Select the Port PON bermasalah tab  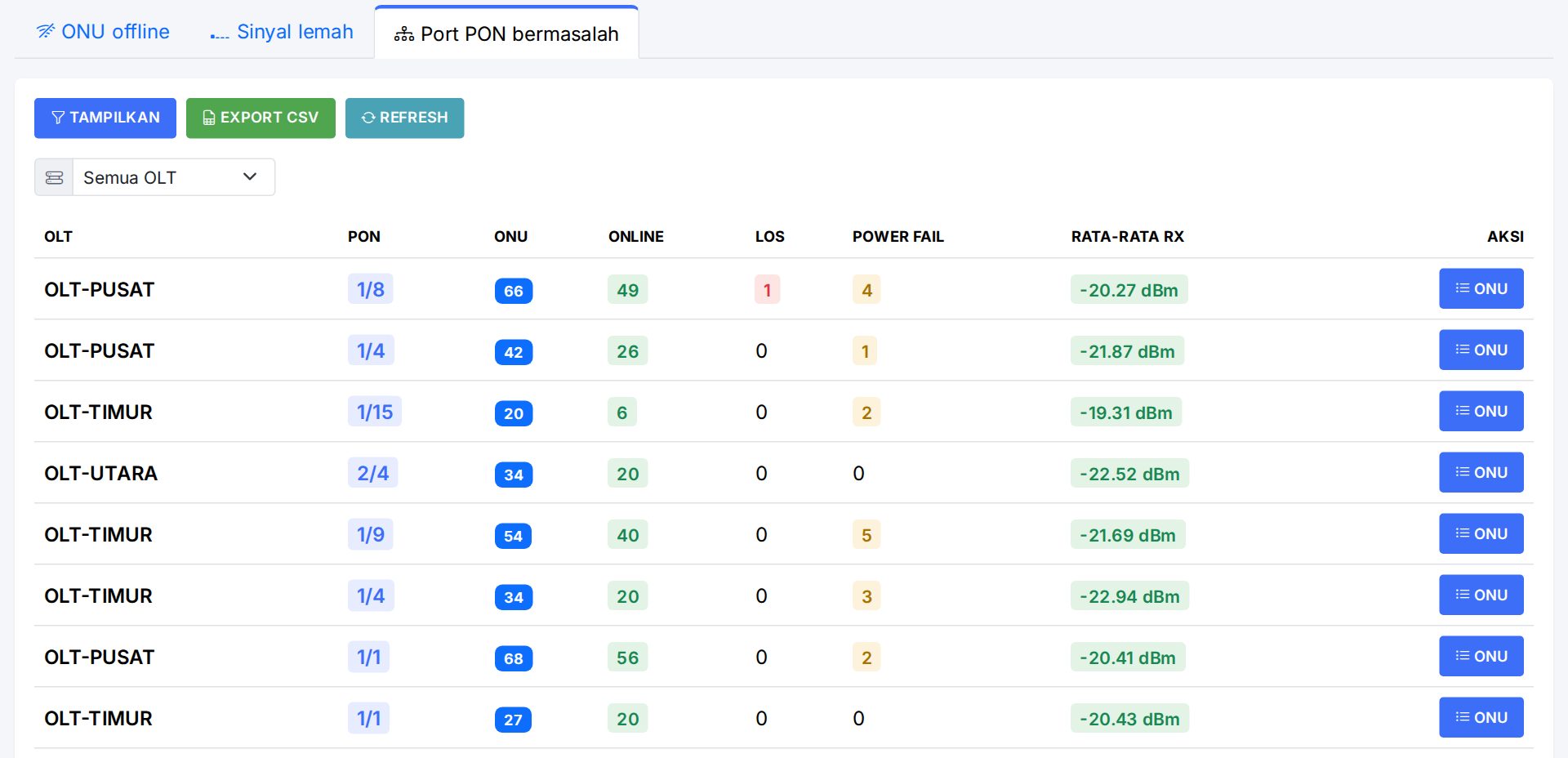(x=506, y=33)
